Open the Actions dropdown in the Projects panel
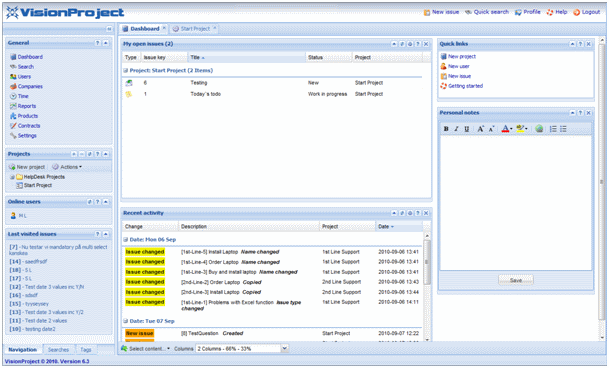 click(67, 167)
